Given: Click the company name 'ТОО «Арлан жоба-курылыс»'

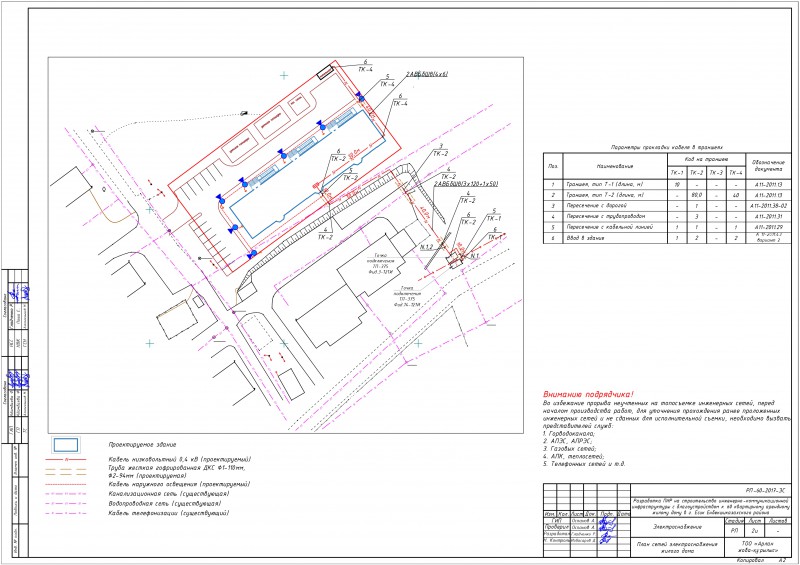Looking at the screenshot, I should 759,548.
